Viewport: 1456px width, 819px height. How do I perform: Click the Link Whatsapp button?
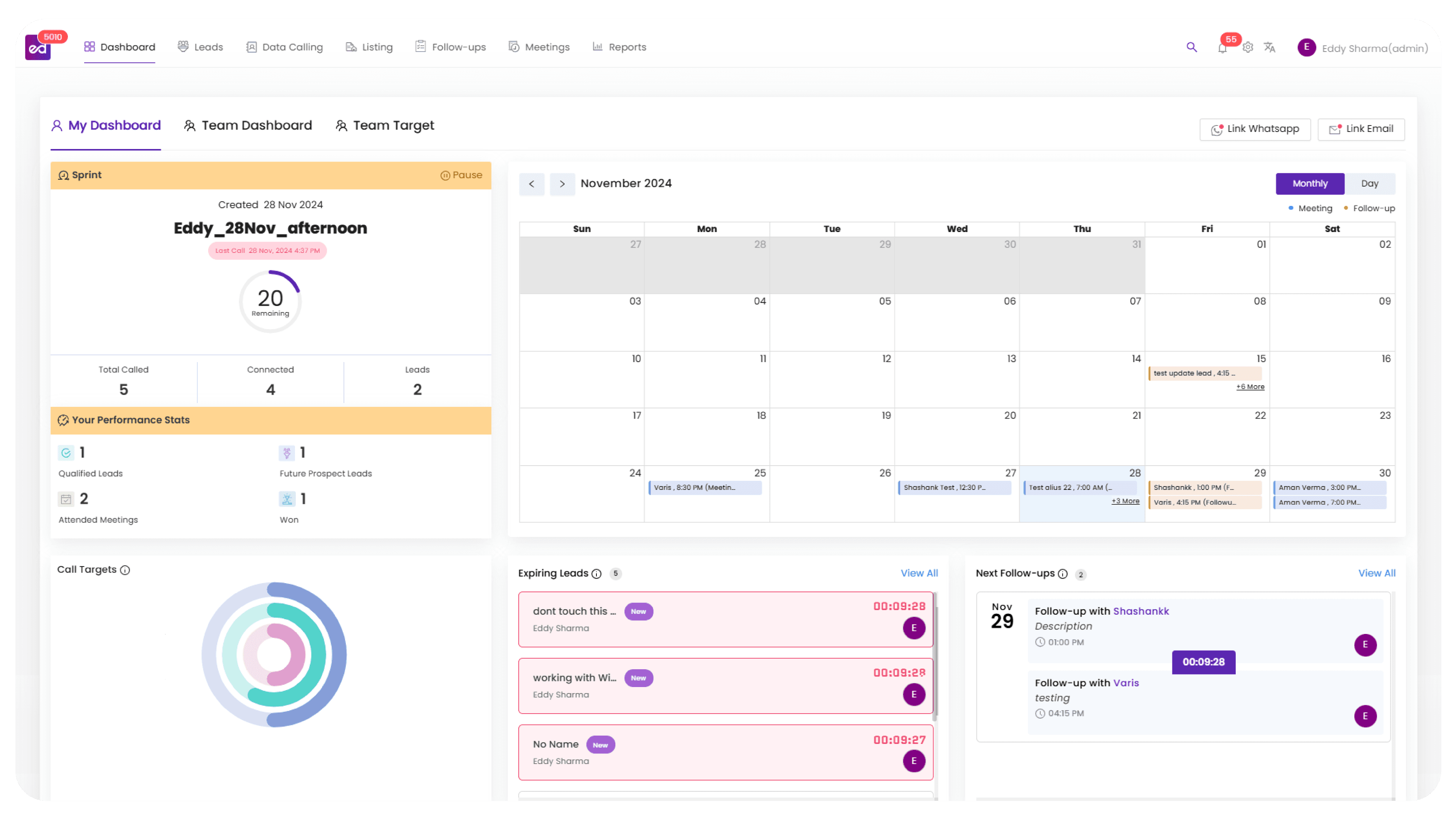1255,129
